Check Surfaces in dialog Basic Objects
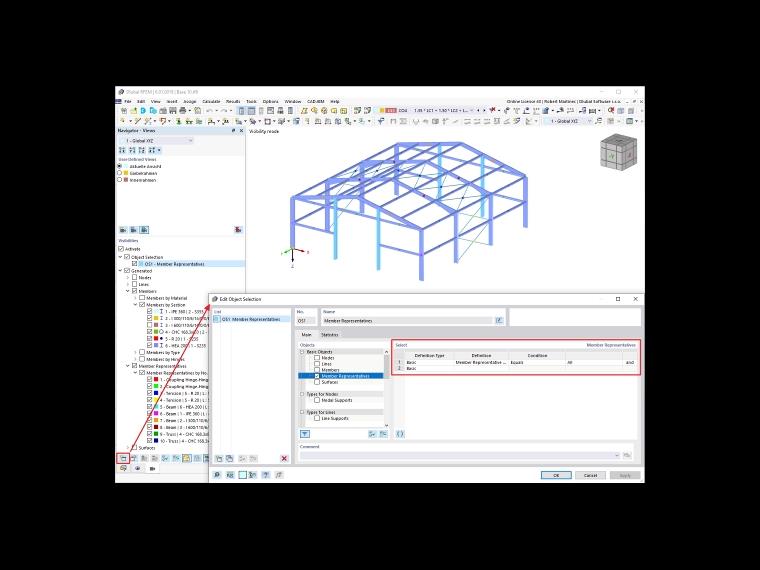This screenshot has height=570, width=760. (317, 382)
